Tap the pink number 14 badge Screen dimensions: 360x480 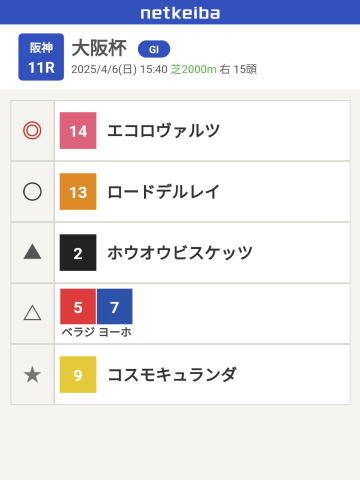point(78,130)
